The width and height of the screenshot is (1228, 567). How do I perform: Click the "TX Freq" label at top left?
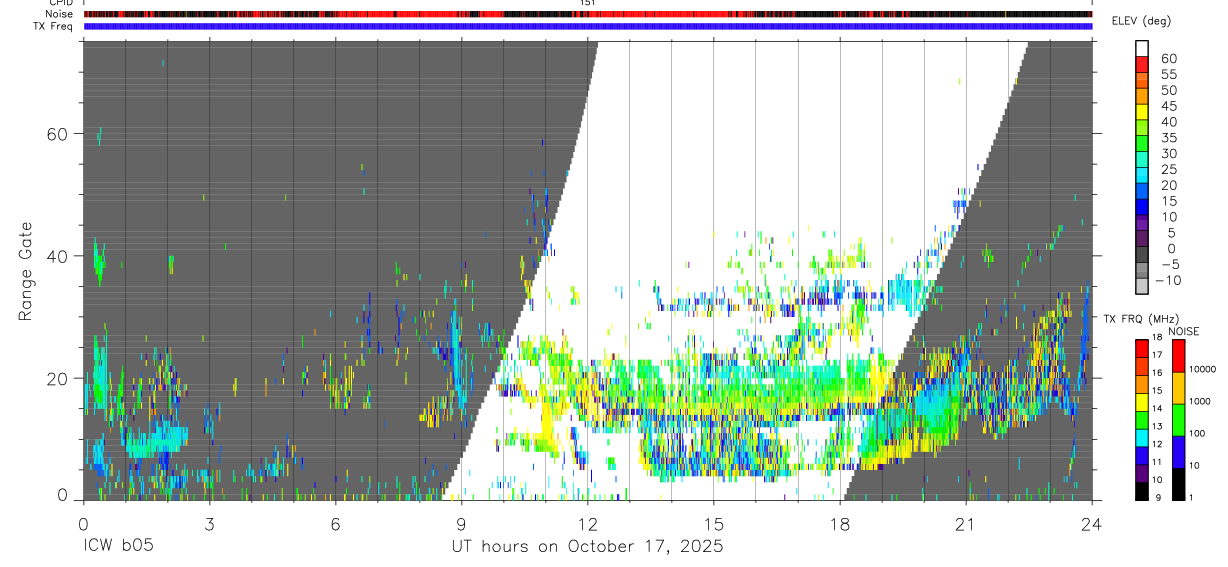coord(54,26)
